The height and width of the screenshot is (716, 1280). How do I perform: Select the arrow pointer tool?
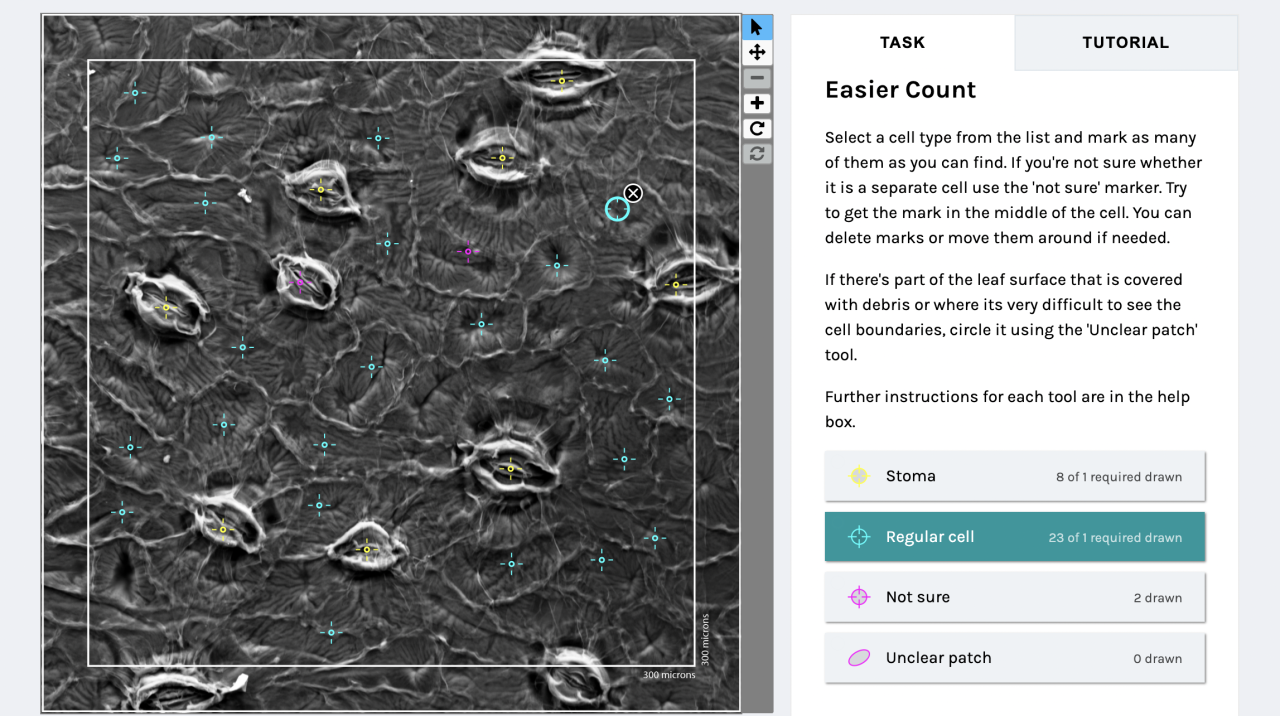(x=757, y=27)
